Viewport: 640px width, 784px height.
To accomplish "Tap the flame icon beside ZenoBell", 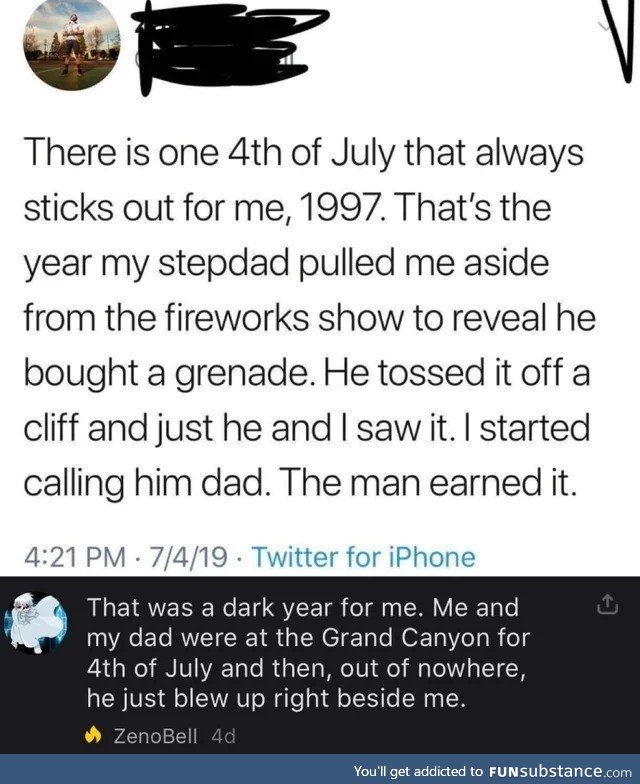I will click(95, 737).
